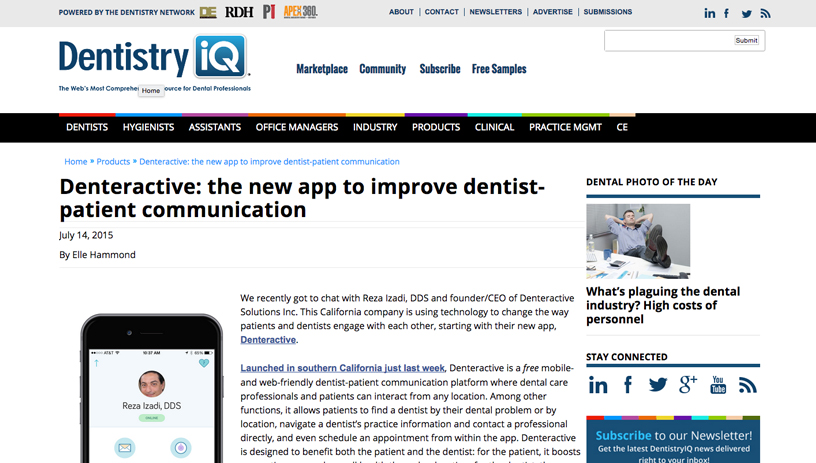Open the Facebook icon in the top bar
Image resolution: width=816 pixels, height=463 pixels.
726,13
